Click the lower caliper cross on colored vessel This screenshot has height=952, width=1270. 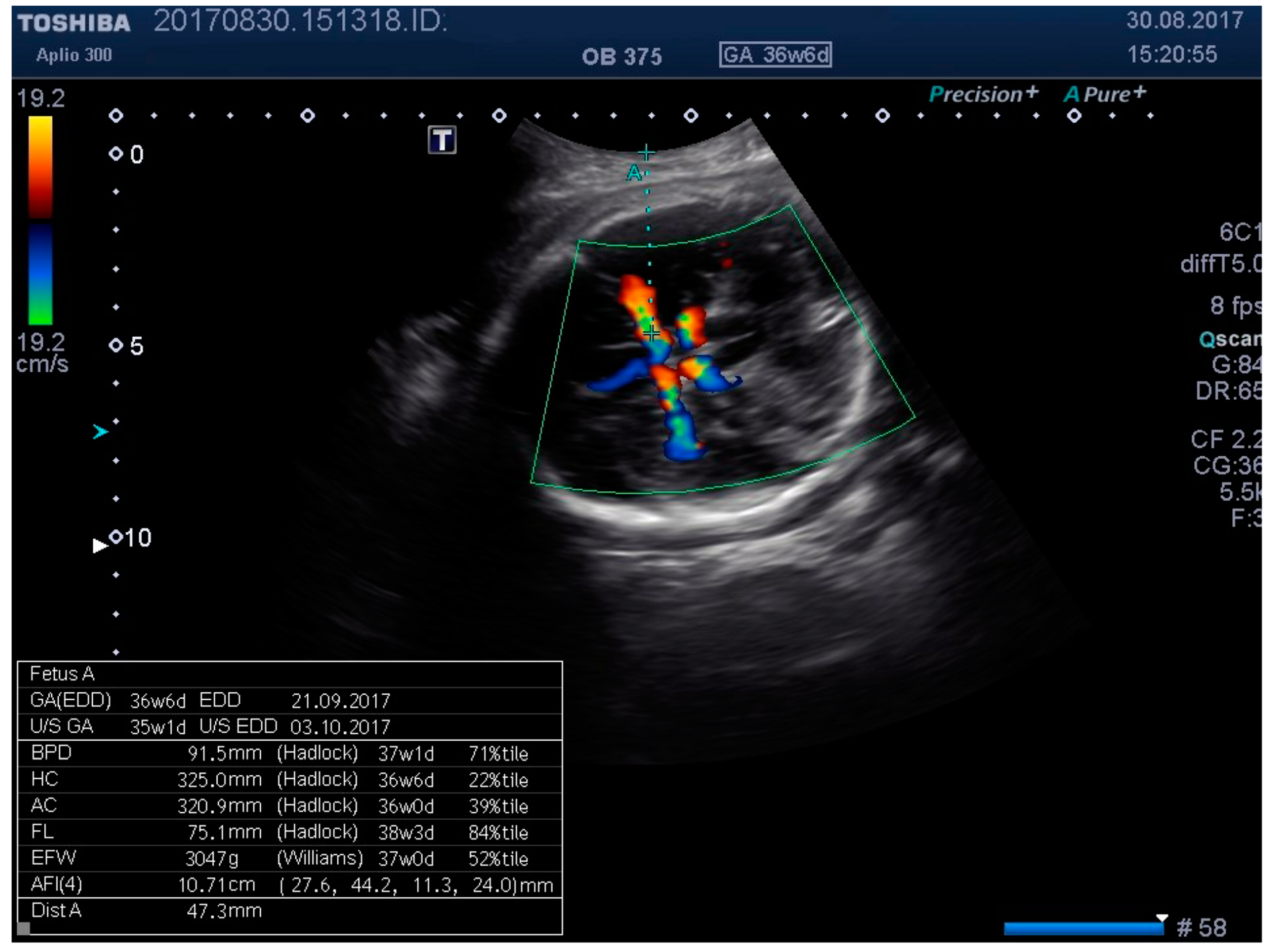pos(651,333)
